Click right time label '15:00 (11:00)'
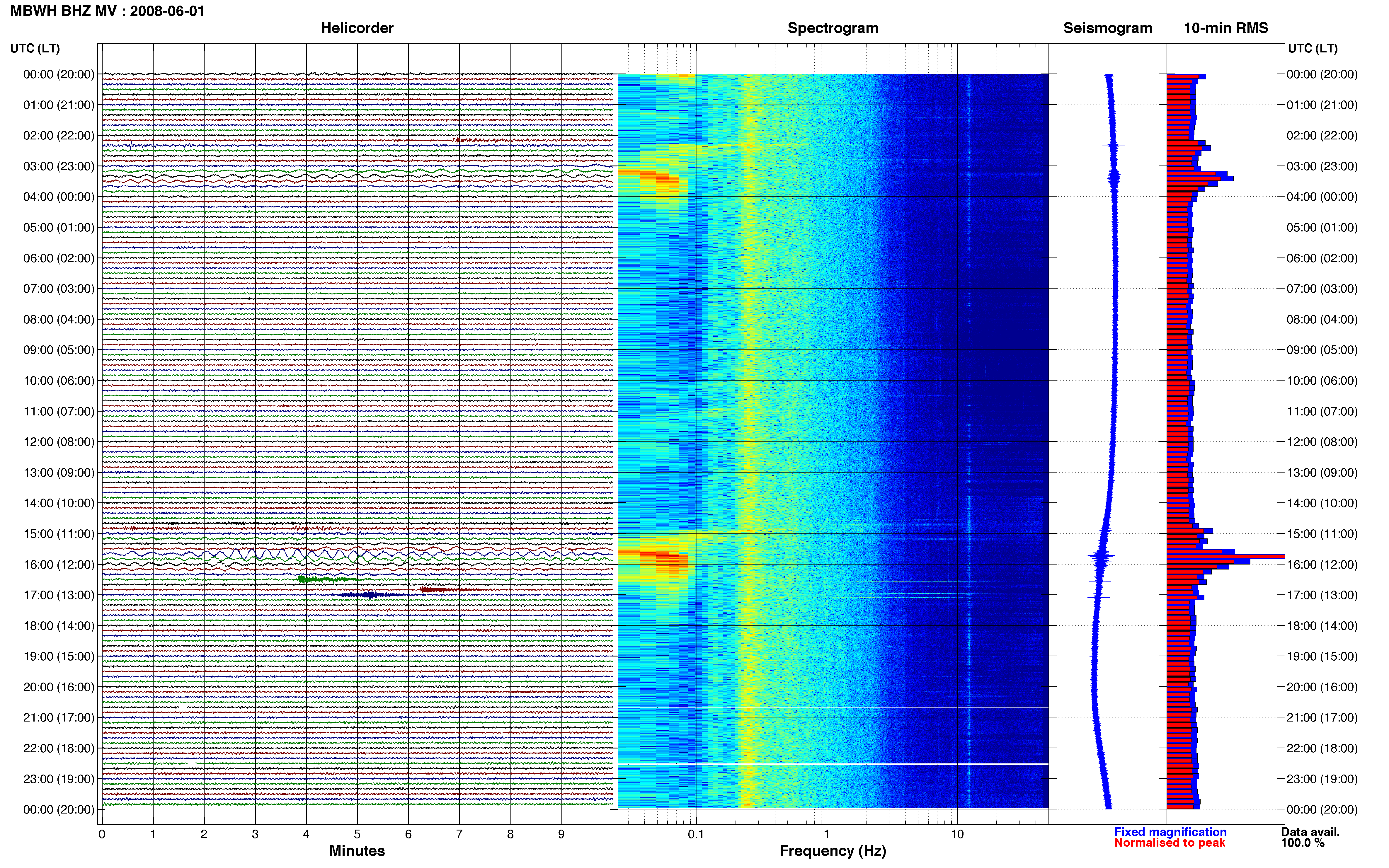1389x868 pixels. 1322,533
